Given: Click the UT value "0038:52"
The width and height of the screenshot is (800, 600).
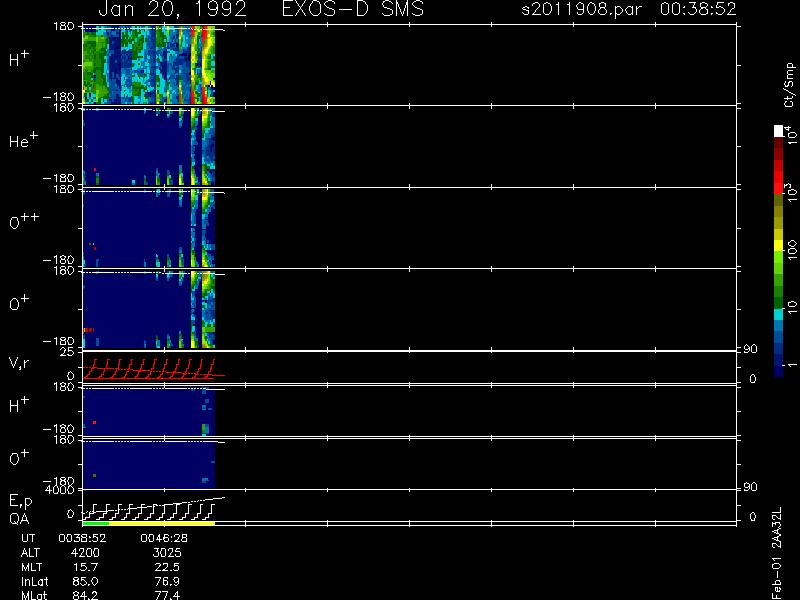Looking at the screenshot, I should point(82,538).
